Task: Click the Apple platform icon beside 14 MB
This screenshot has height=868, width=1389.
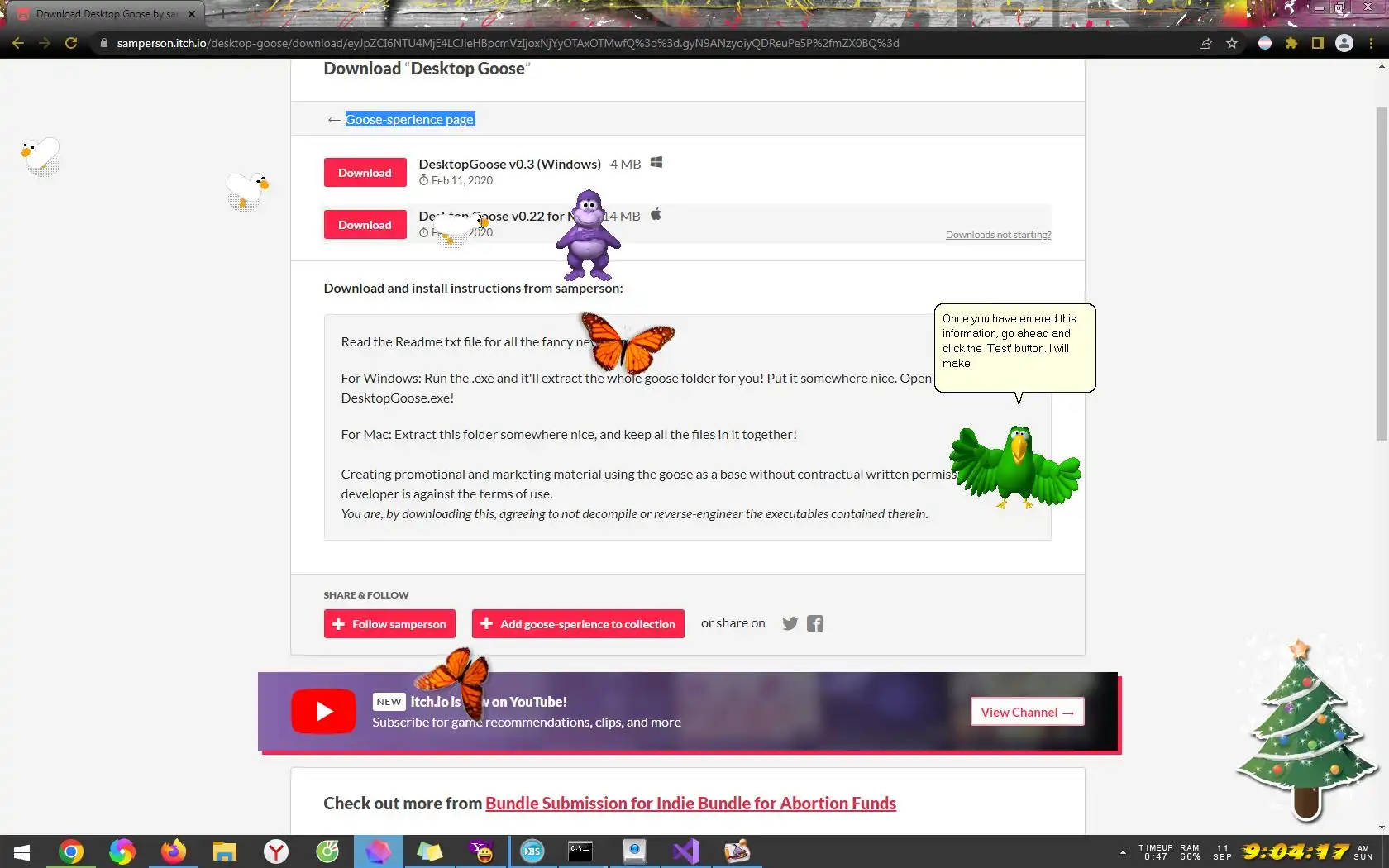Action: (656, 215)
